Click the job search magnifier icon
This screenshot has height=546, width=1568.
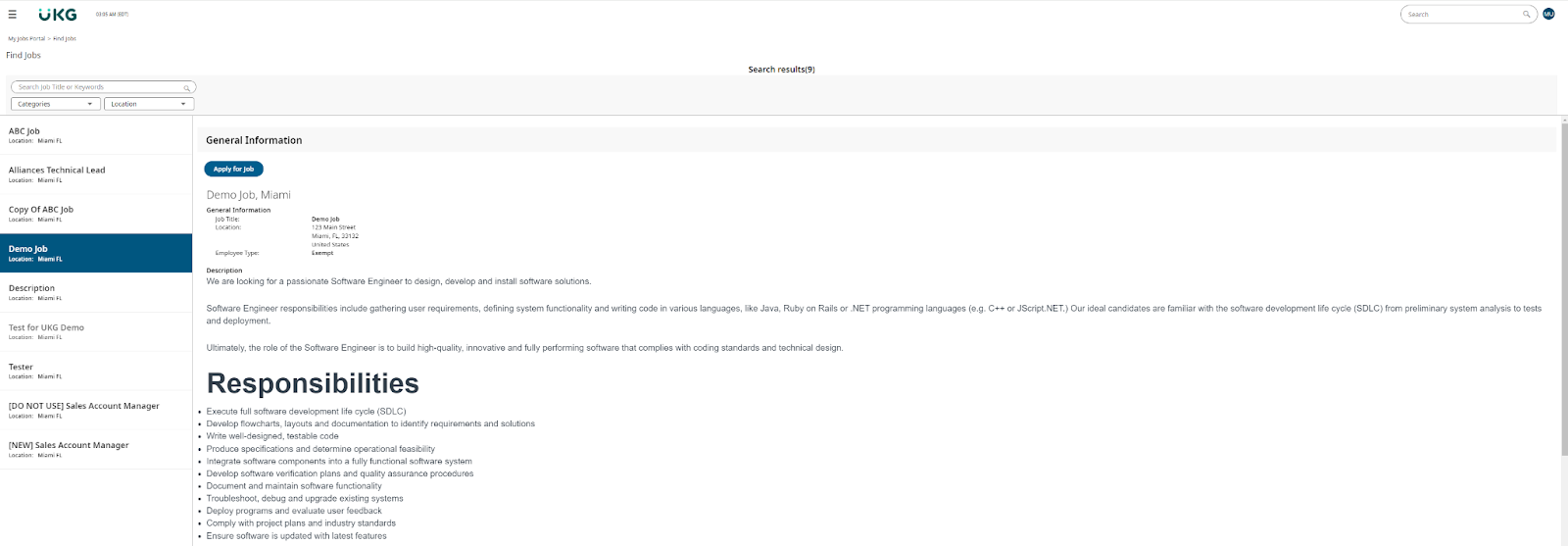pos(187,87)
